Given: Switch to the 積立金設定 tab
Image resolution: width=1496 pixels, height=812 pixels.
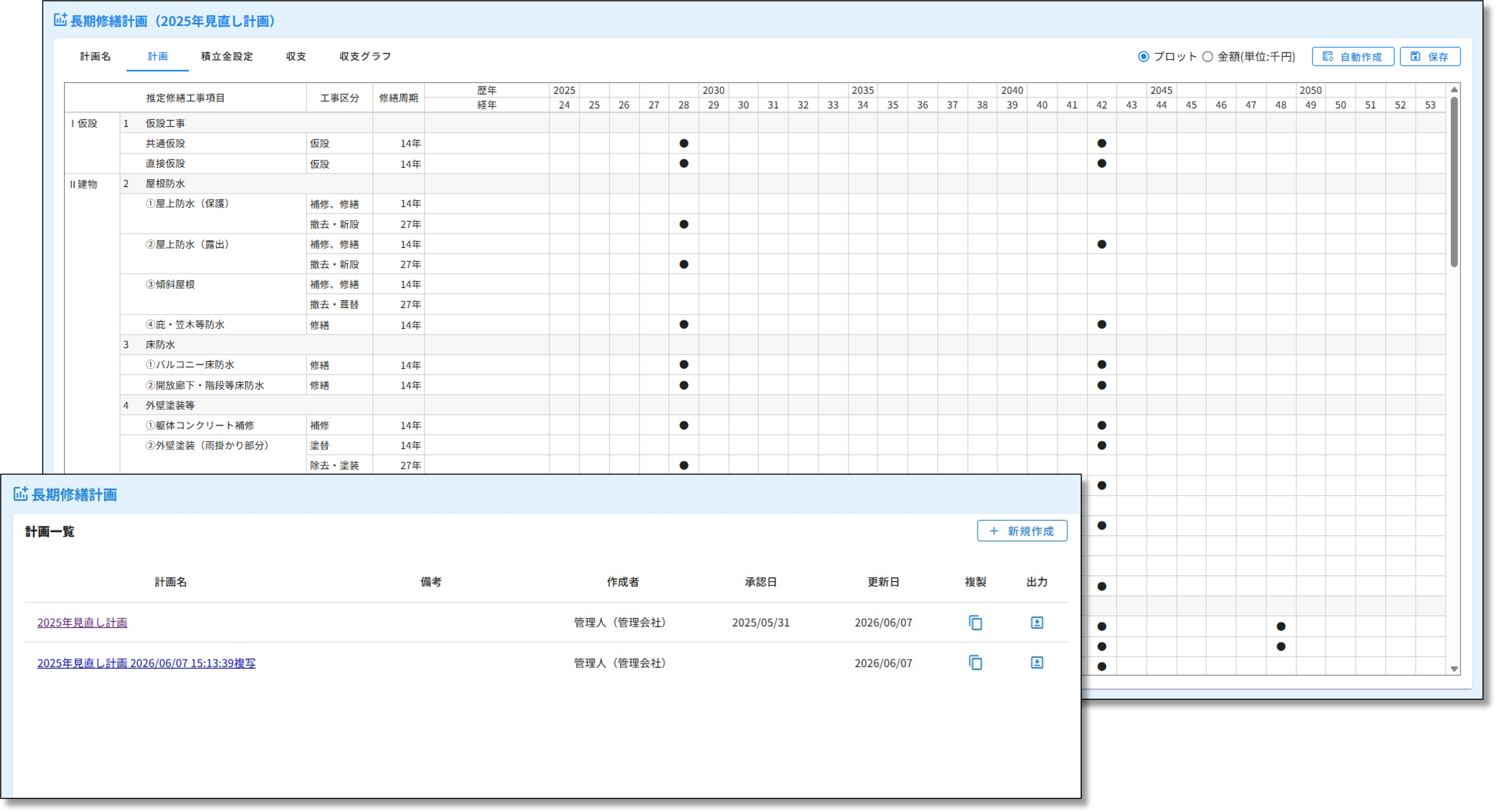Looking at the screenshot, I should pos(227,56).
